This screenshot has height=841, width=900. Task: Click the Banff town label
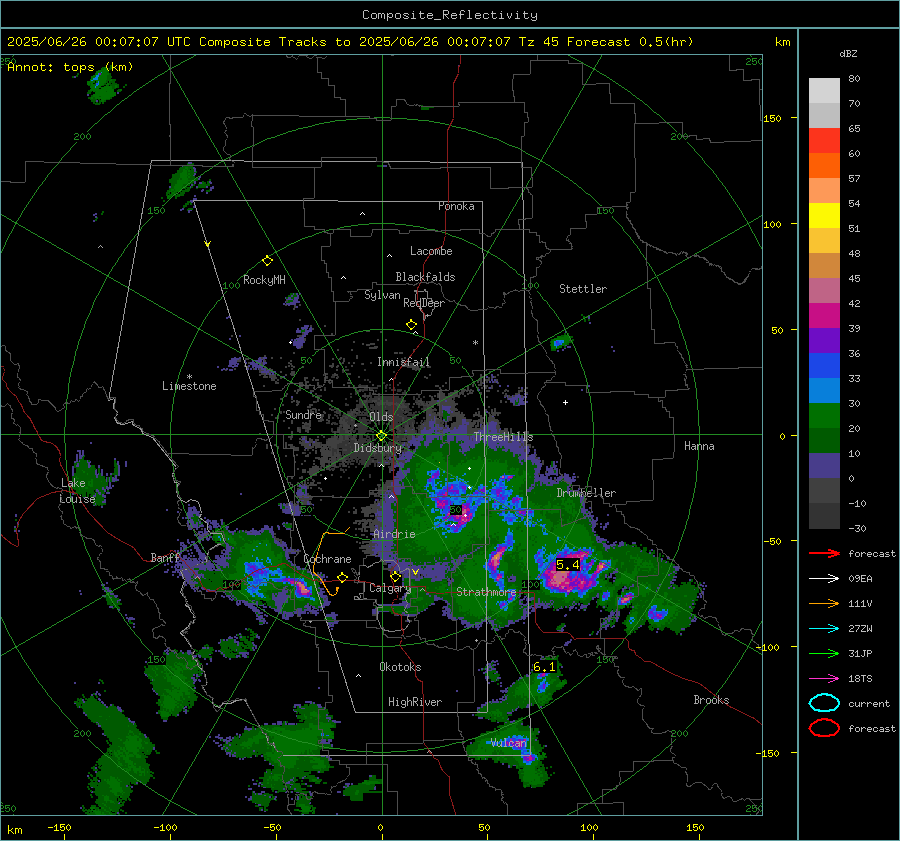(165, 558)
